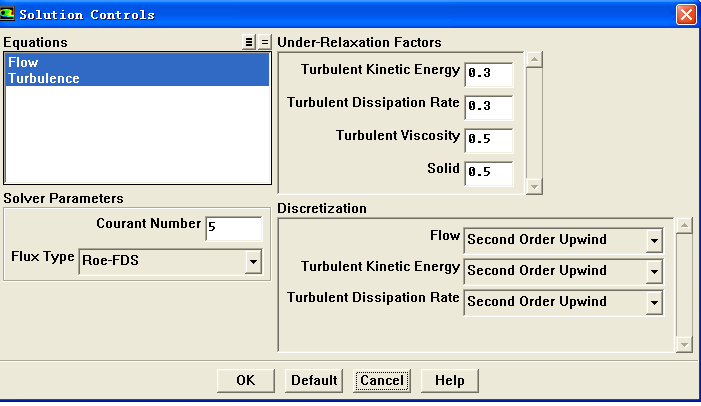The image size is (701, 406).
Task: Click the Courant Number input field
Action: (234, 229)
